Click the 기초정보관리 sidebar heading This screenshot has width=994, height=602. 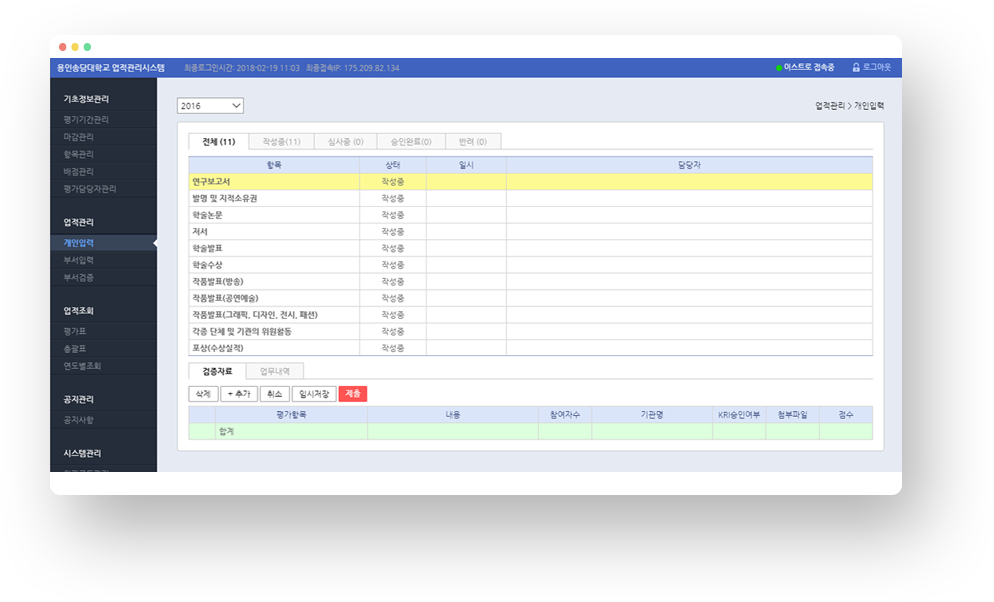coord(86,99)
